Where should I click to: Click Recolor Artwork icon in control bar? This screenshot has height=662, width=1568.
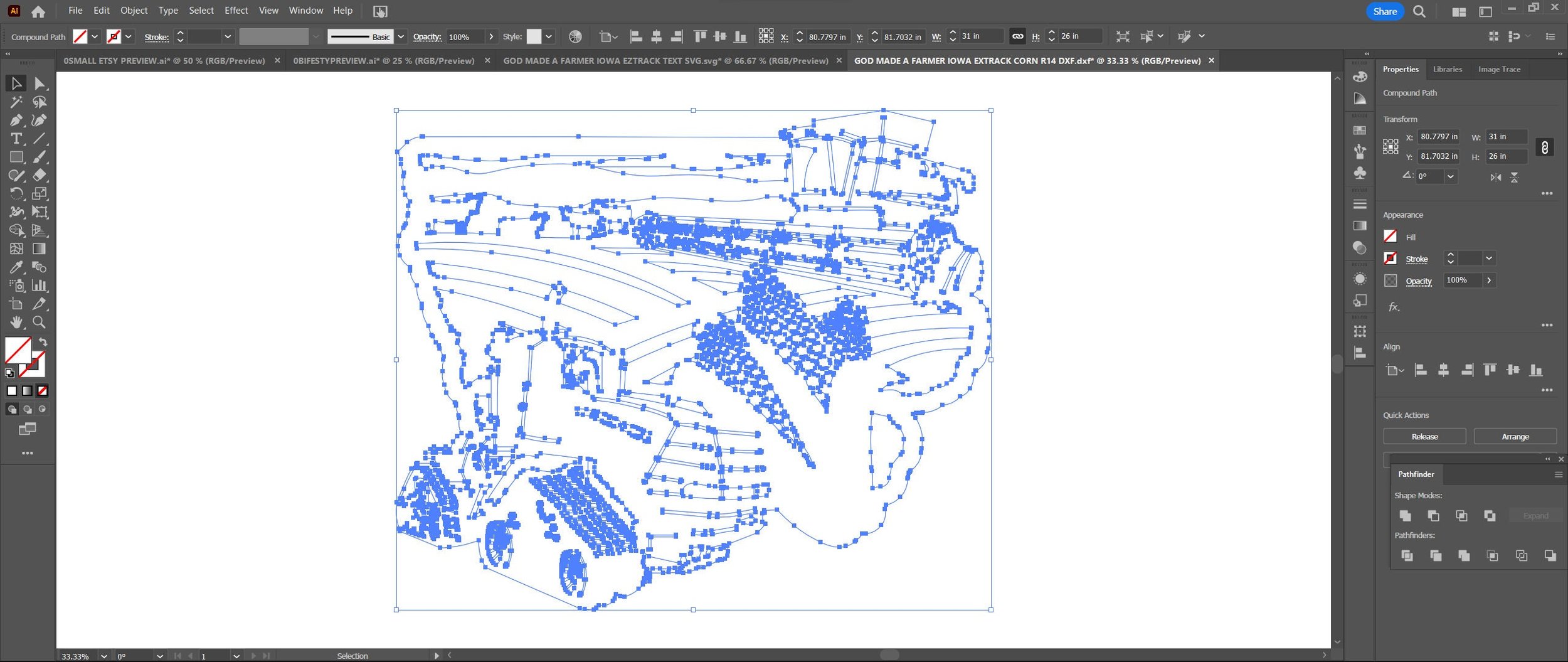575,36
